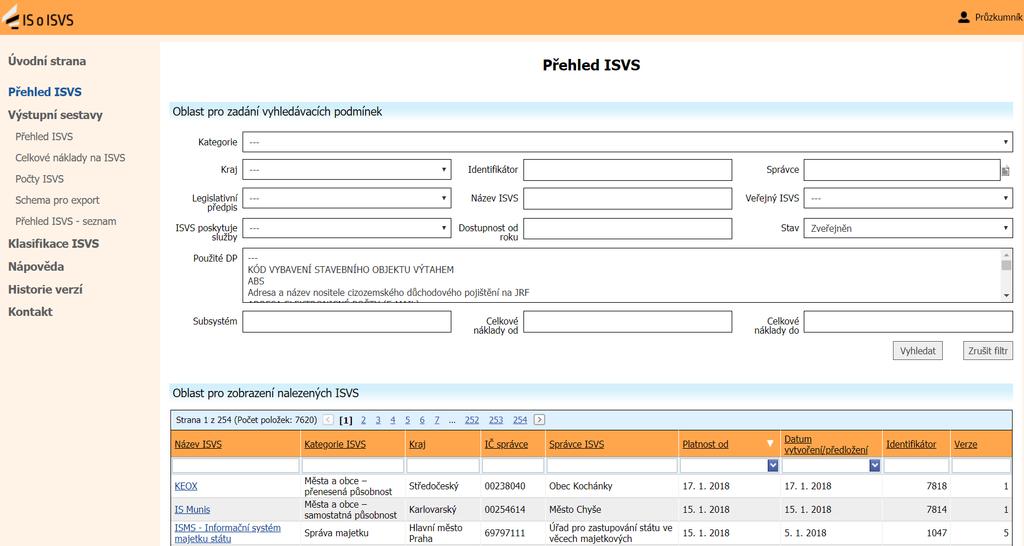Viewport: 1024px width, 546px height.
Task: Open the Kontakt page
Action: click(30, 312)
